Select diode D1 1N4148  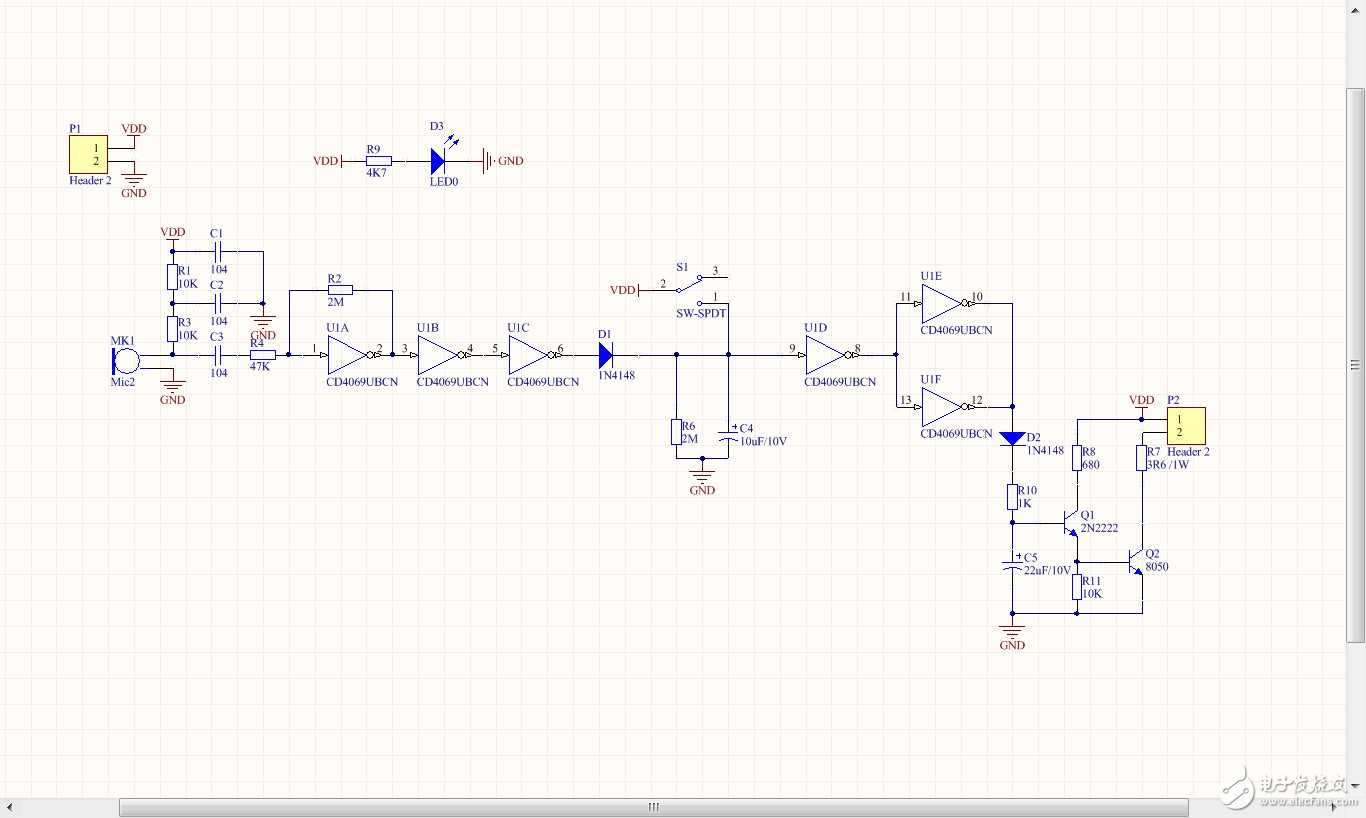click(x=607, y=354)
